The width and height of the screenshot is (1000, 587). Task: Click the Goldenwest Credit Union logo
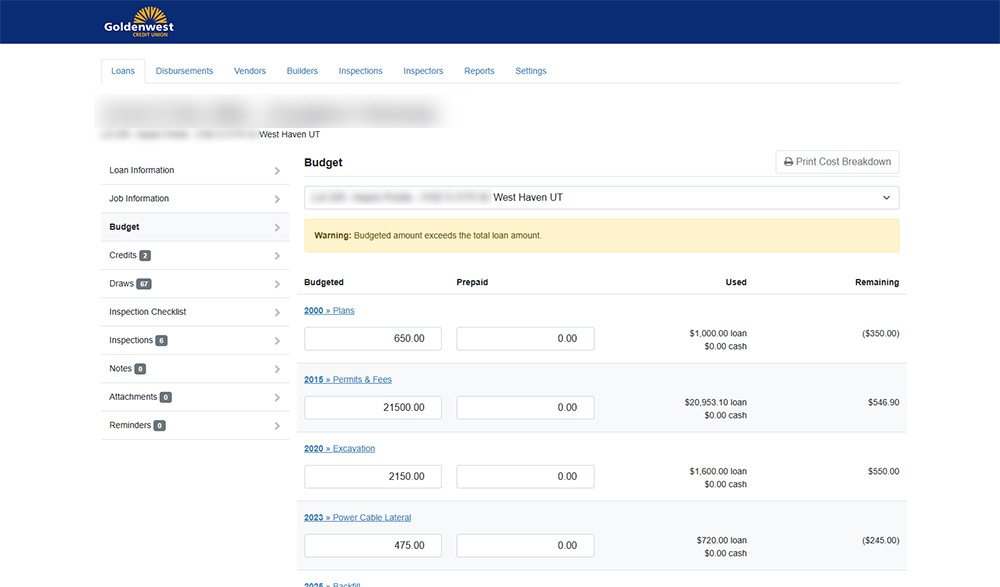coord(139,21)
